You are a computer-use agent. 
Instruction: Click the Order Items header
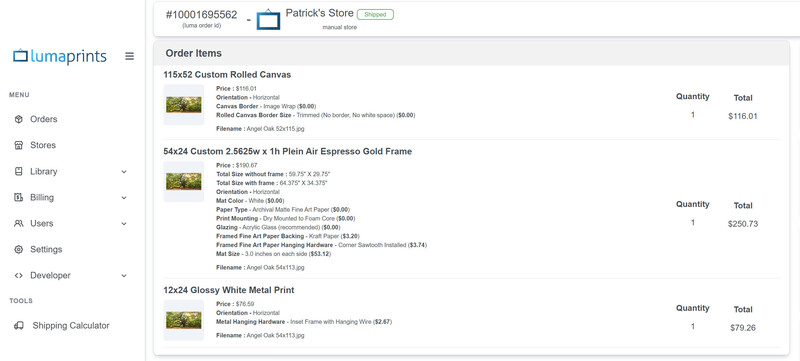pyautogui.click(x=193, y=53)
